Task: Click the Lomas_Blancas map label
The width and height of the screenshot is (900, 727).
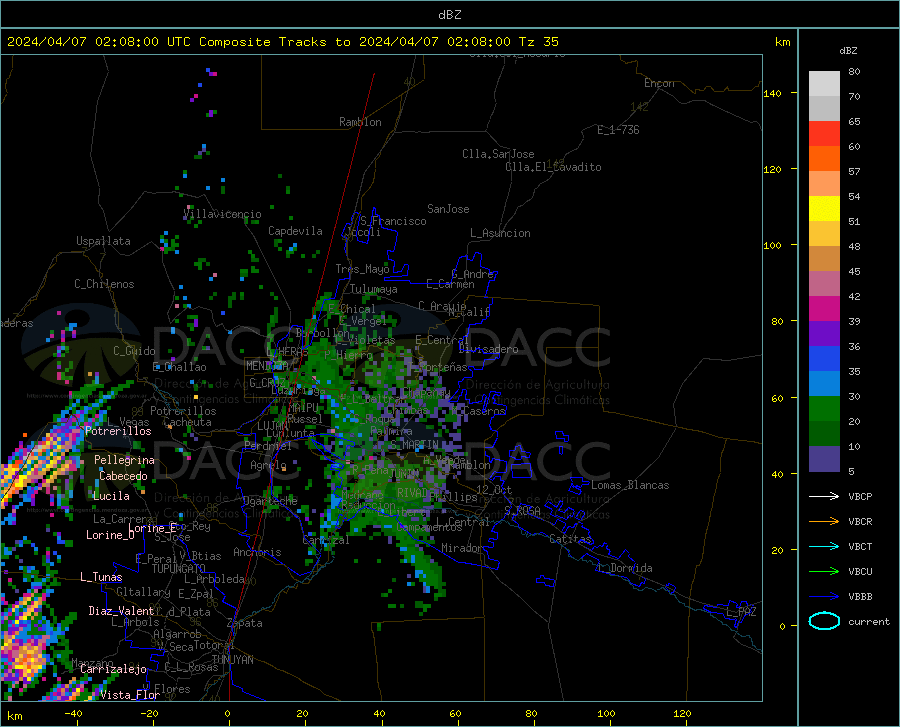Action: click(630, 485)
